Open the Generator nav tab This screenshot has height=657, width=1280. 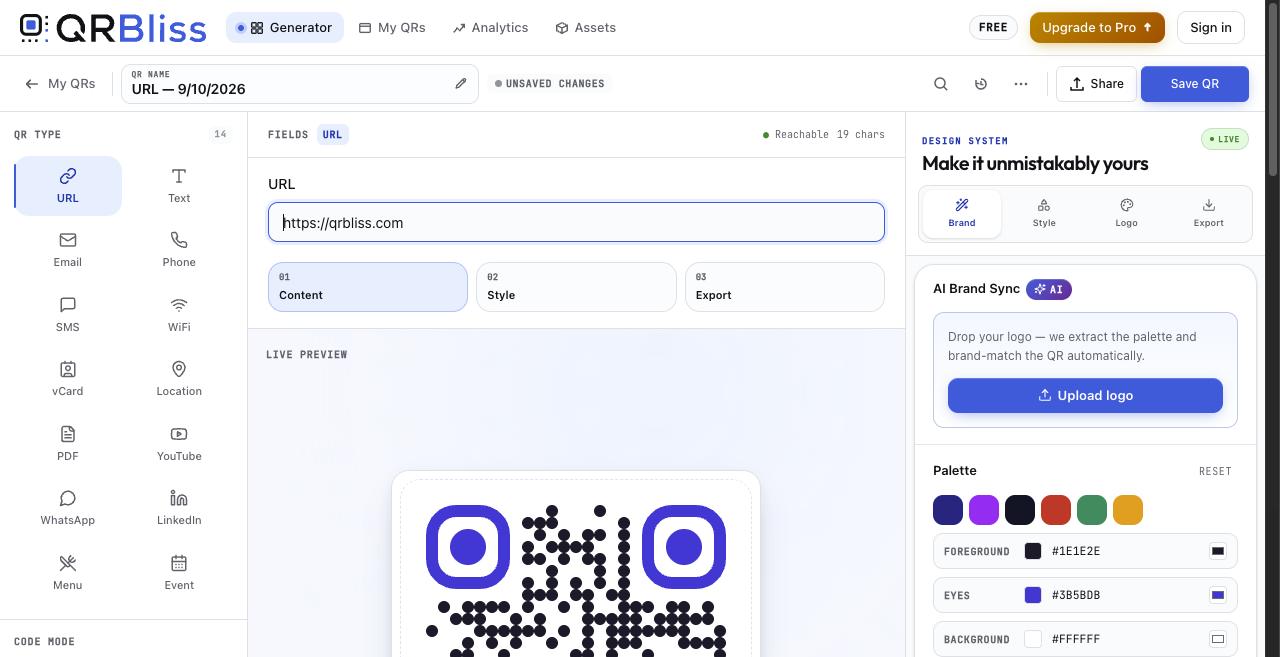(x=285, y=28)
